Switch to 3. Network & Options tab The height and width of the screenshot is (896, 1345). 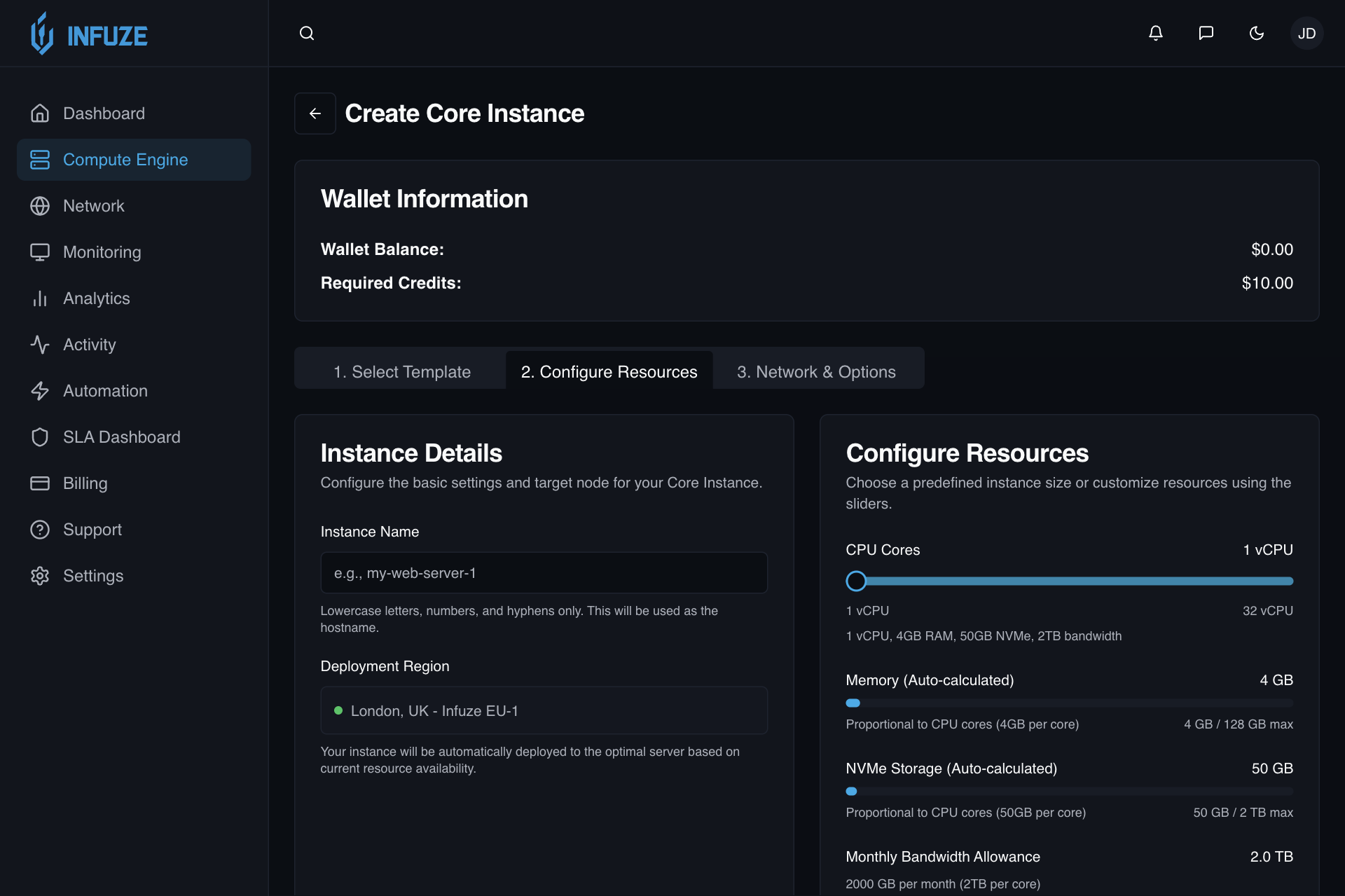tap(816, 371)
